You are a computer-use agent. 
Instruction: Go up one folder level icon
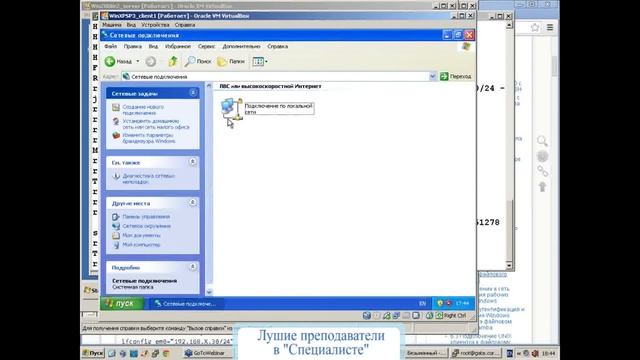[173, 61]
